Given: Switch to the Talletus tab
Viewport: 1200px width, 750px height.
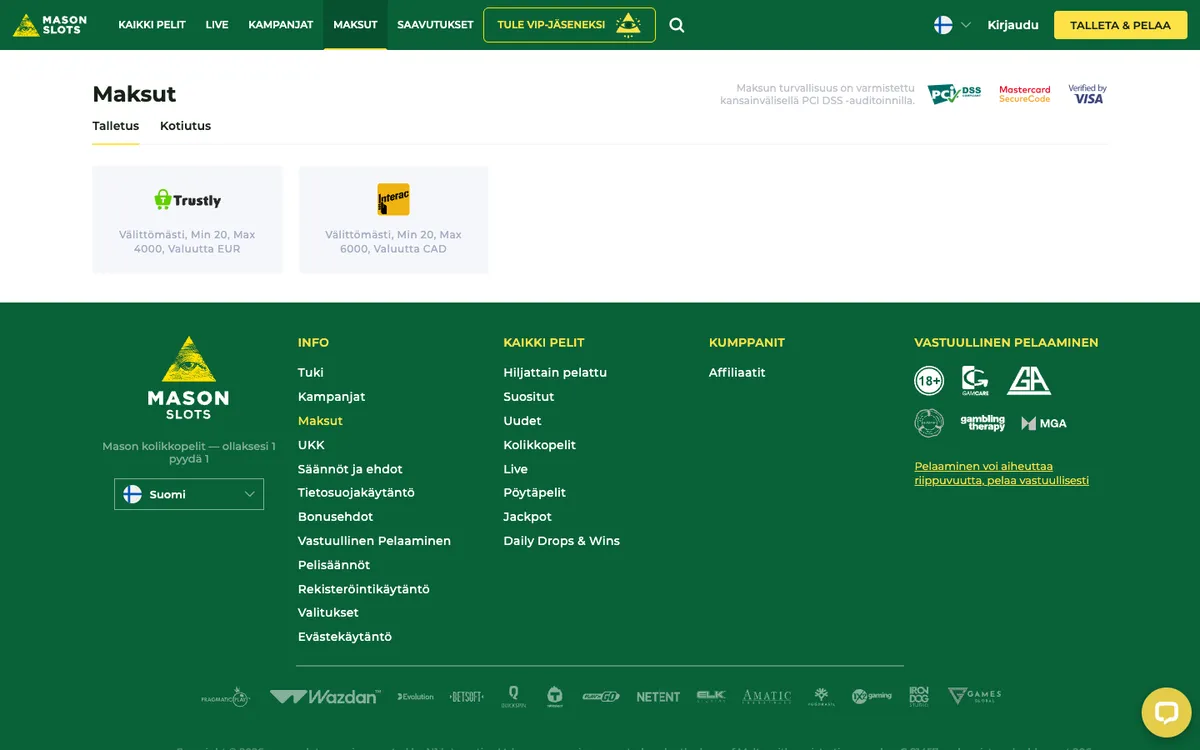Looking at the screenshot, I should 116,126.
